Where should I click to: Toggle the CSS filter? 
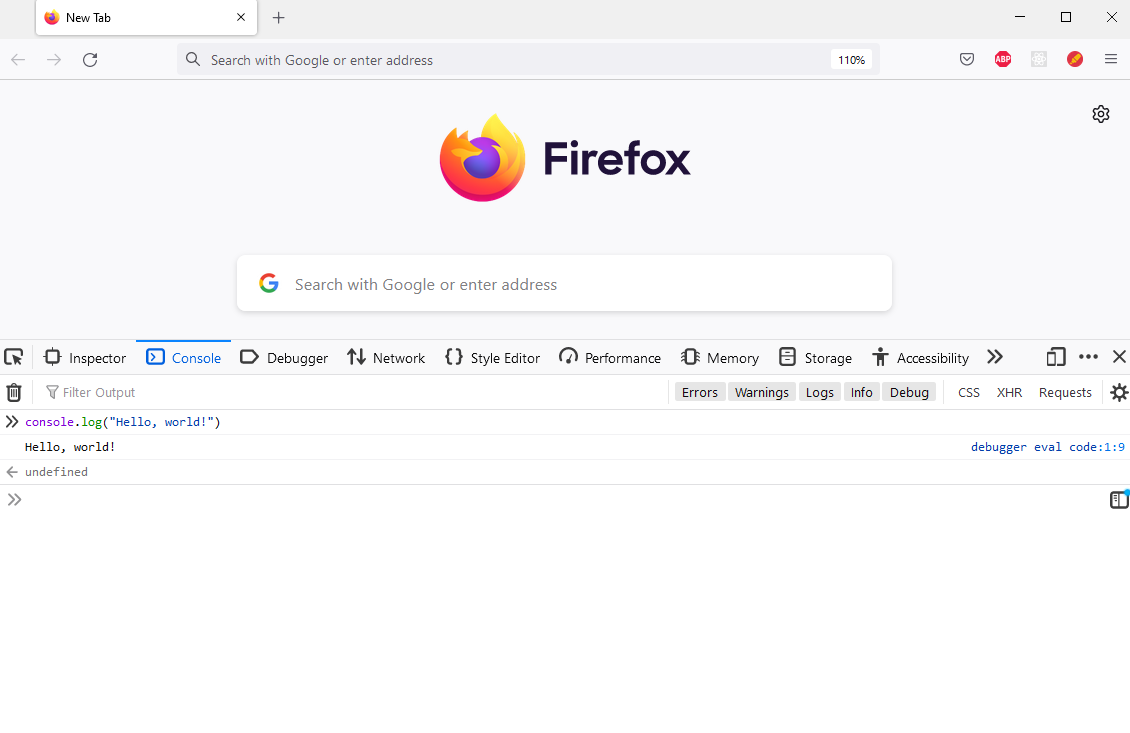pos(969,392)
